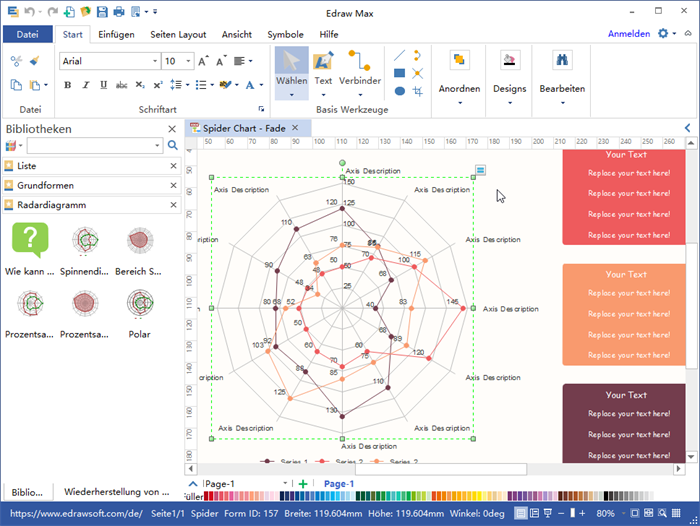Viewport: 700px width, 526px height.
Task: Toggle Strikethrough (abc) formatting
Action: (x=121, y=85)
